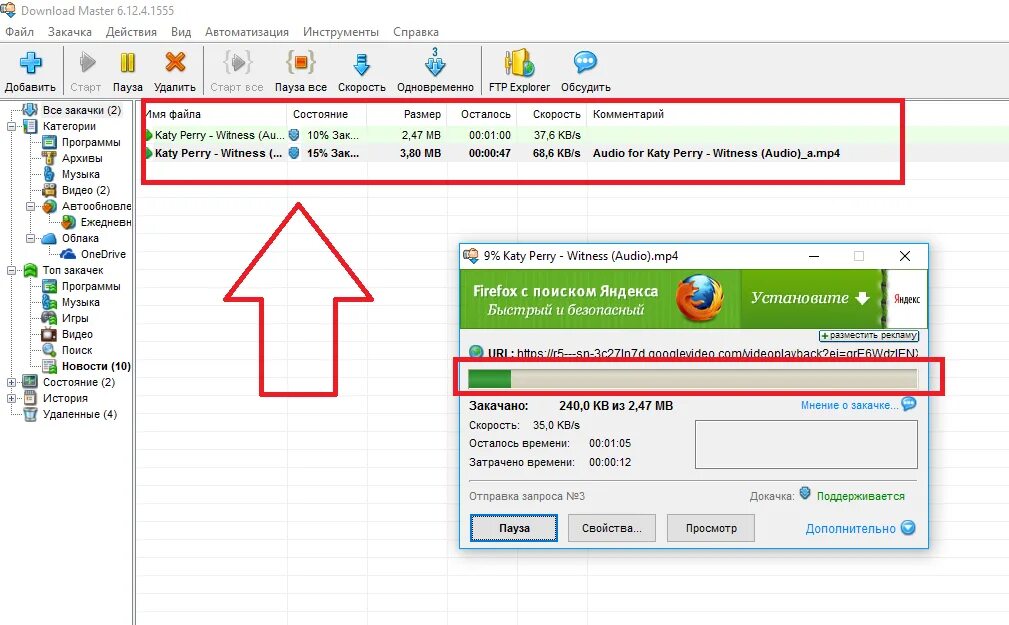Click the 3,80 MB size cell
The height and width of the screenshot is (625, 1009).
(x=420, y=153)
